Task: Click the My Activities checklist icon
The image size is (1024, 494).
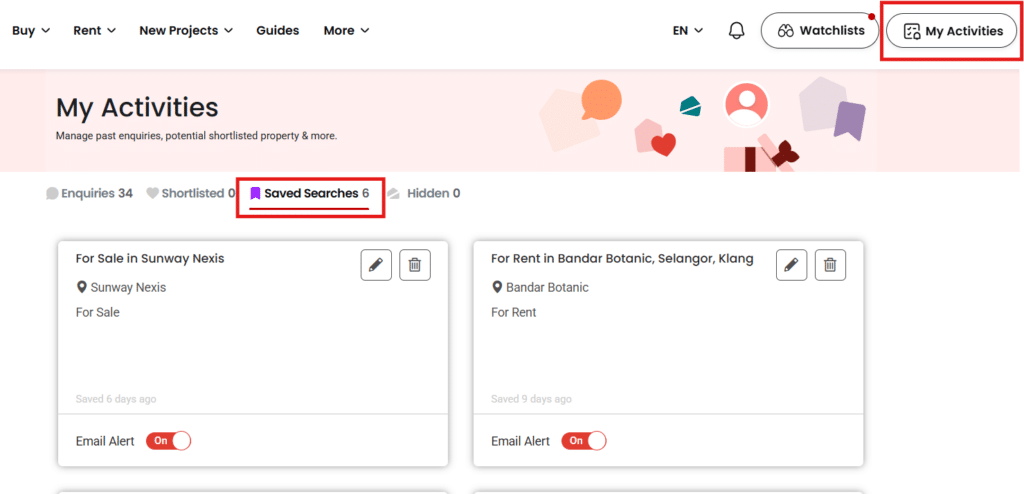Action: click(x=912, y=31)
